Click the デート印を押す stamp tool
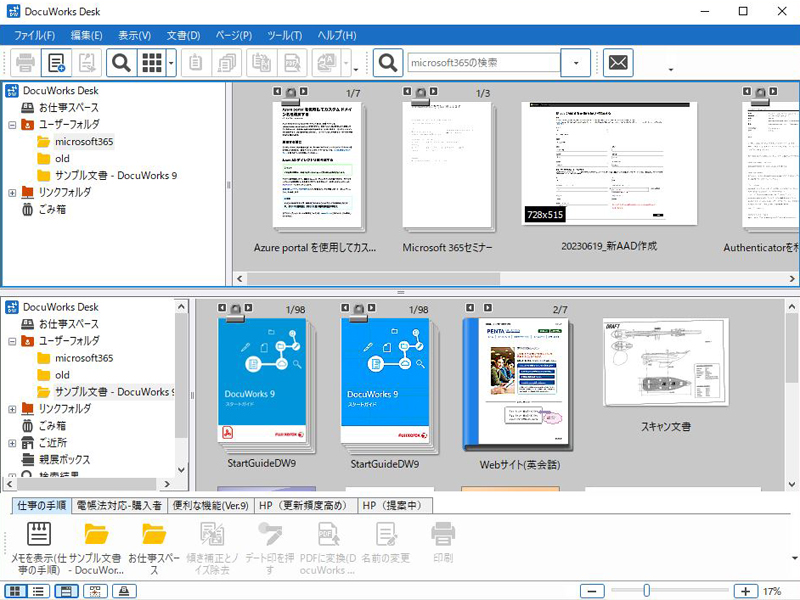The image size is (800, 600). [269, 547]
